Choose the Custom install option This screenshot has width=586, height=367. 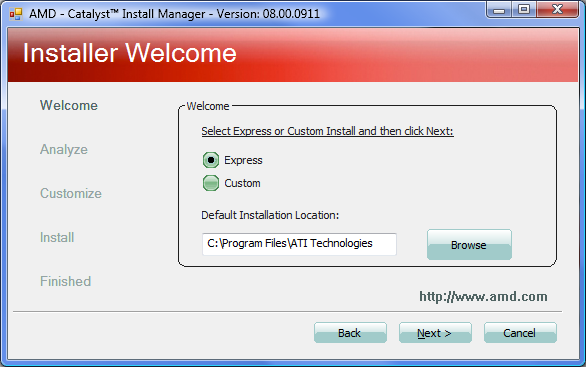pos(211,183)
